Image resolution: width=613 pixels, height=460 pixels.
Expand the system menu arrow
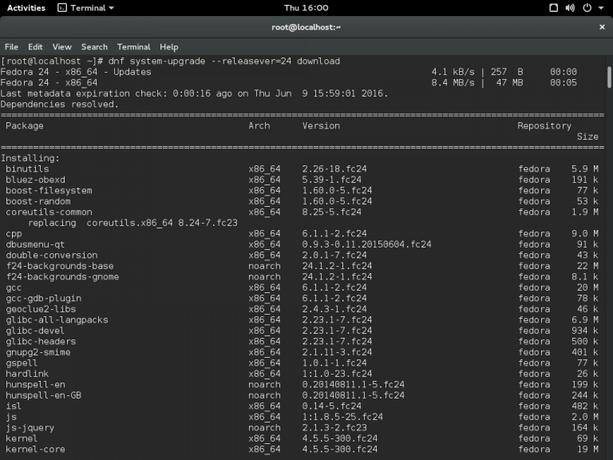click(601, 8)
